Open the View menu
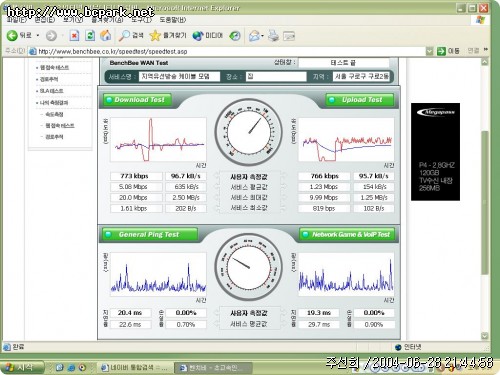The image size is (500, 375). (73, 20)
